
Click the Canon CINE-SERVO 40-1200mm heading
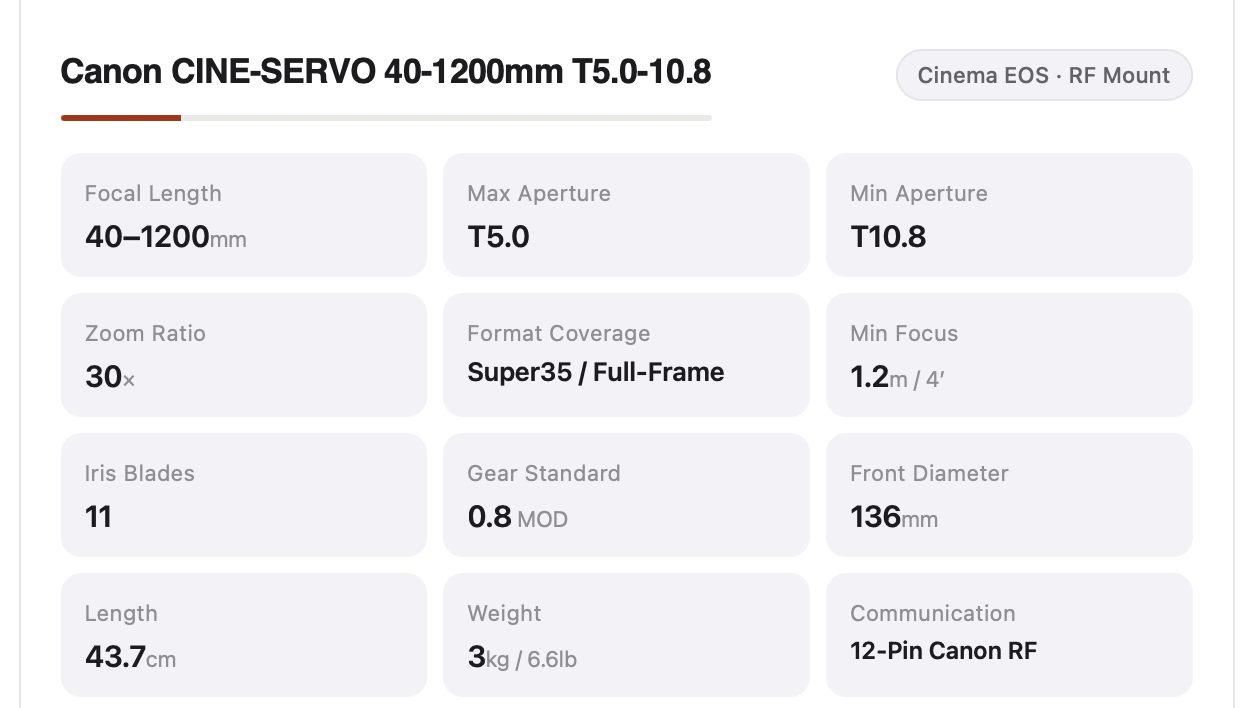click(x=386, y=72)
